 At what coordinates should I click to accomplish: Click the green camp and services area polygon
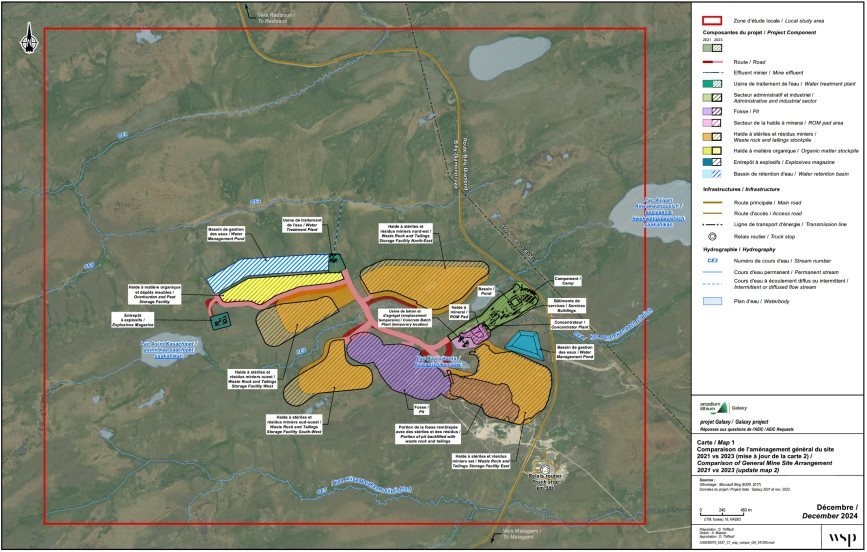(494, 310)
